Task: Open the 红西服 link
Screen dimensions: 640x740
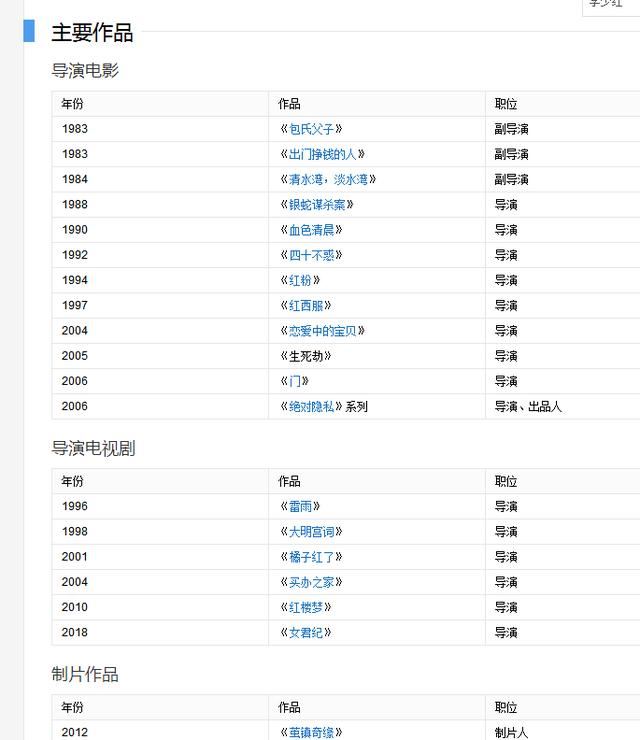Action: click(306, 306)
